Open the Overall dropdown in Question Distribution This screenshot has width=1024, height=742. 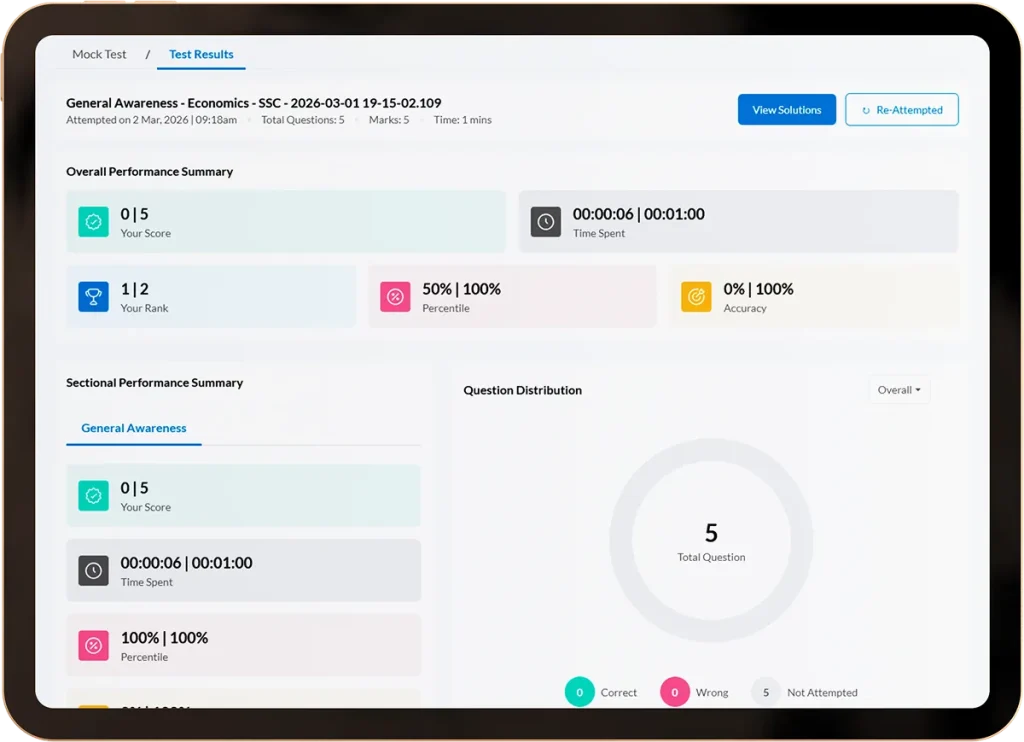[899, 390]
